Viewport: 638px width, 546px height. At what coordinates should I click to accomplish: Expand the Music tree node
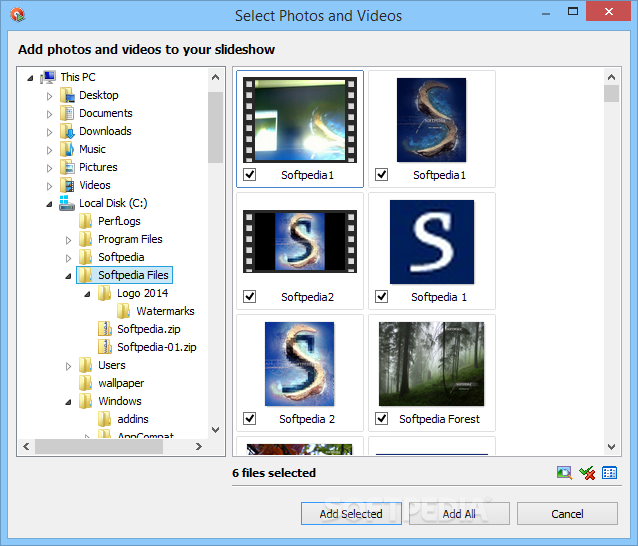[49, 150]
